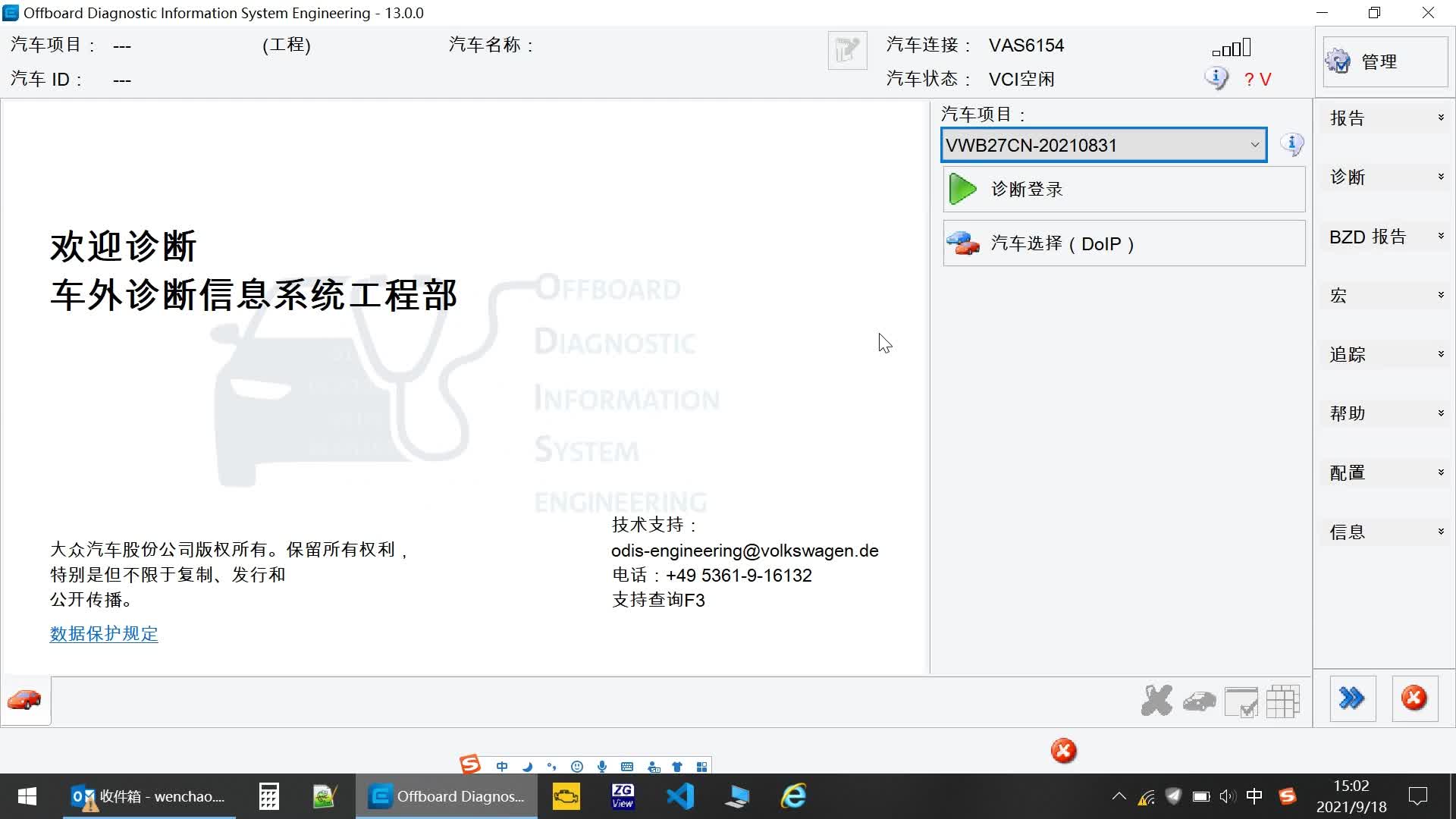
Task: Click the grey grid table icon
Action: click(x=1283, y=701)
